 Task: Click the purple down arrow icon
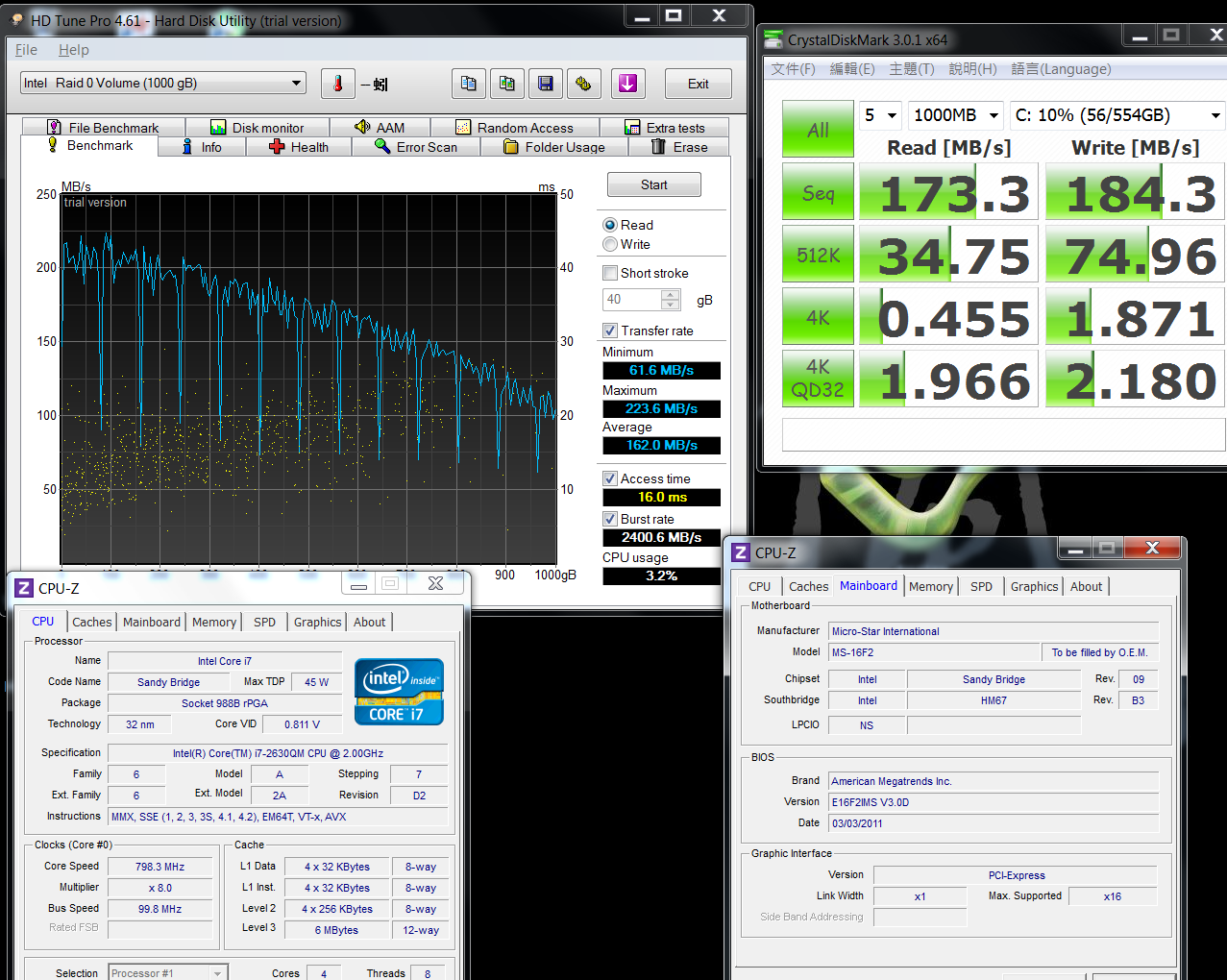(627, 84)
